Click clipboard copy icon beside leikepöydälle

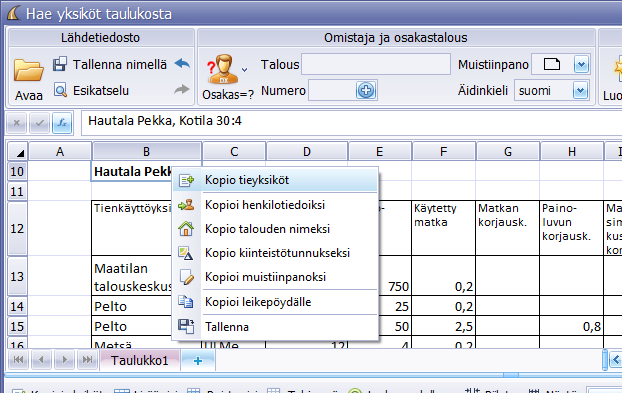click(186, 302)
